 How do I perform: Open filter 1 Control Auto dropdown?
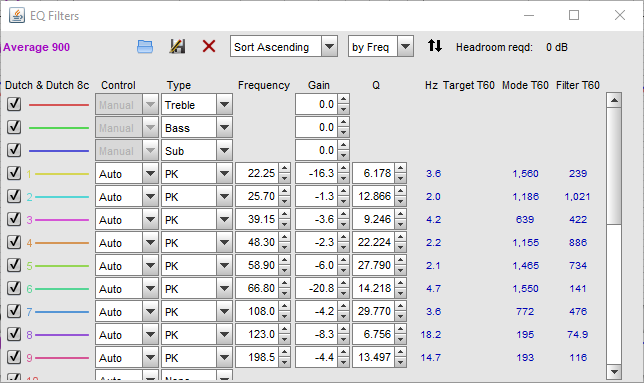click(150, 174)
